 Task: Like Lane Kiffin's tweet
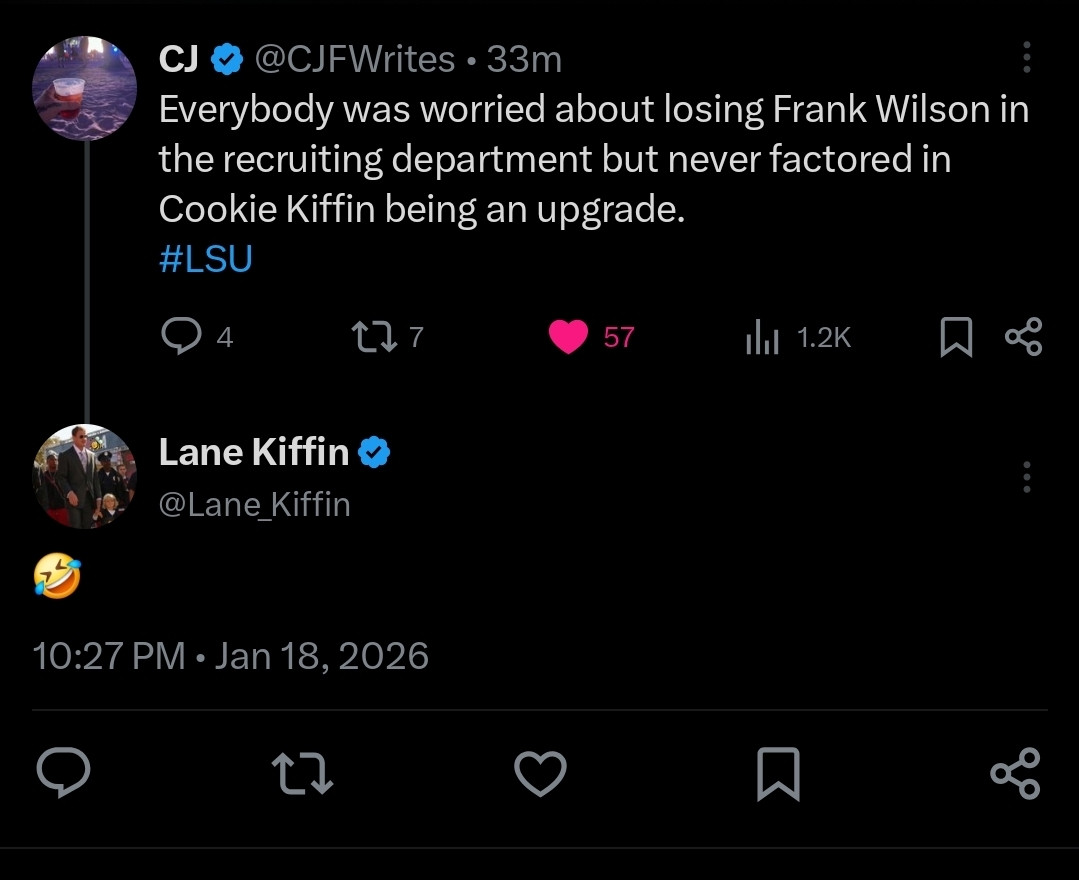coord(540,773)
